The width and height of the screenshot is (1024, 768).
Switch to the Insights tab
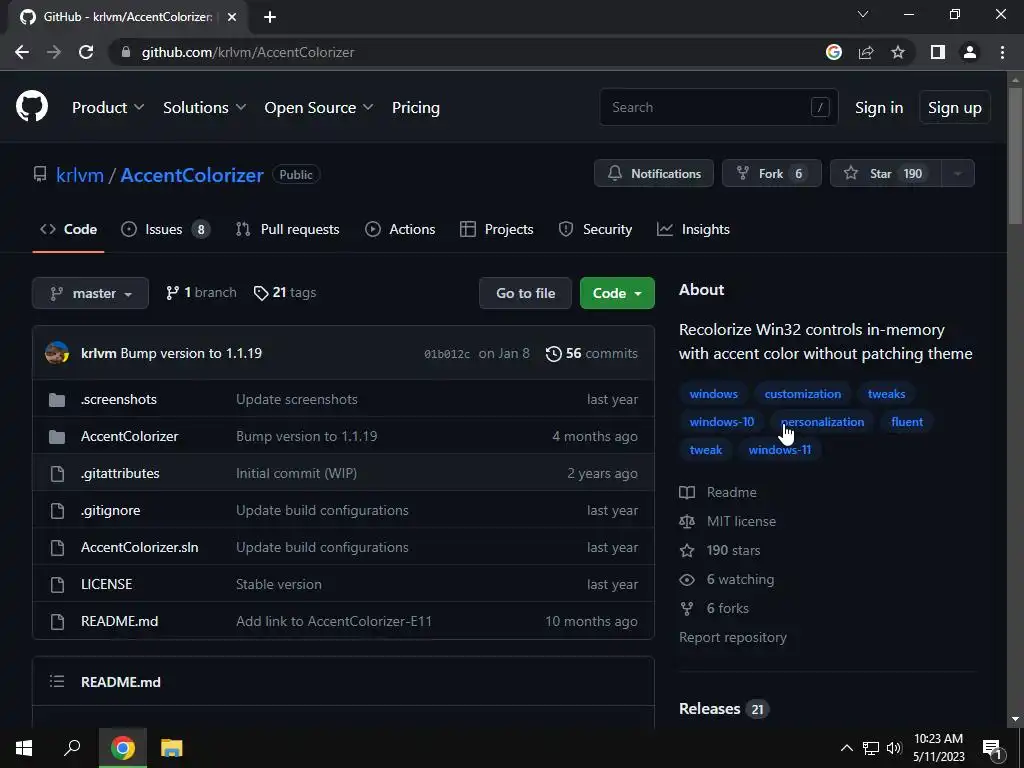click(693, 229)
